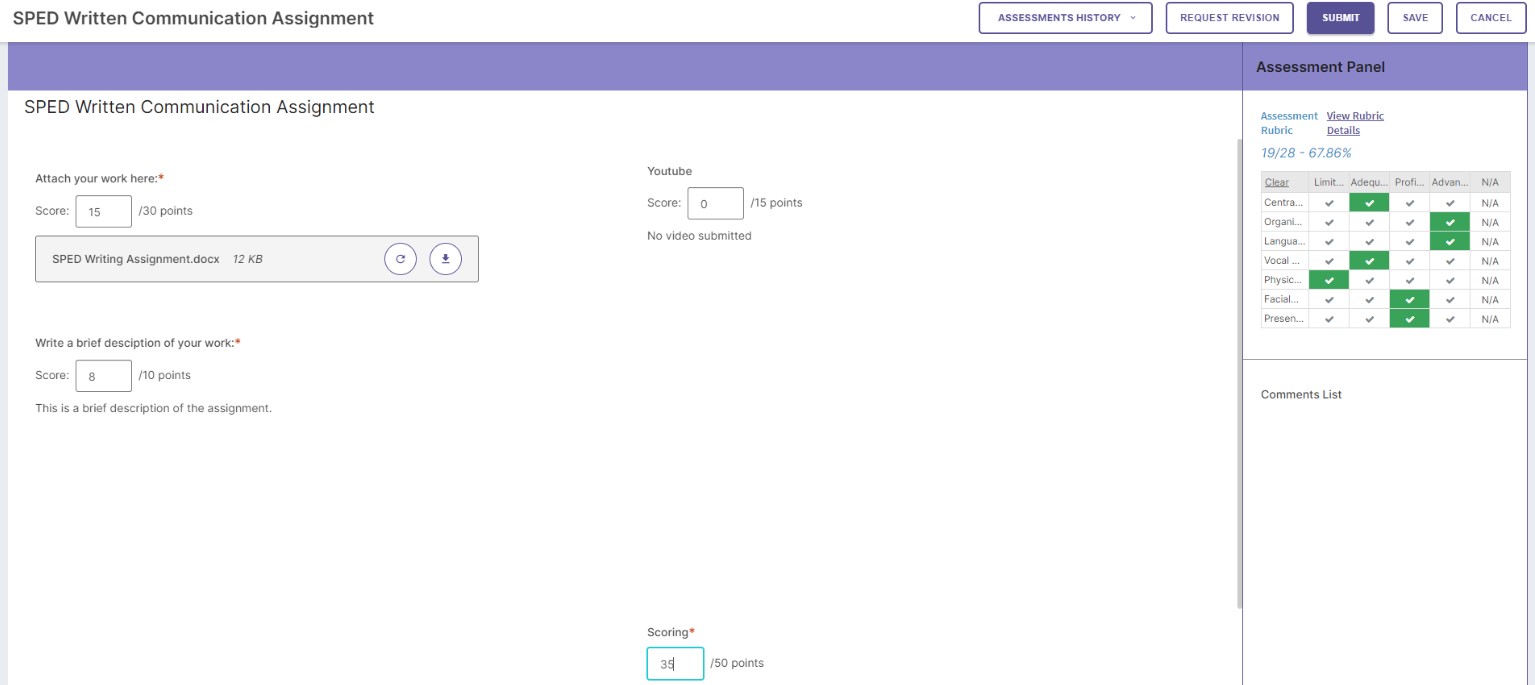Submit the assessment
This screenshot has width=1535, height=685.
point(1341,18)
